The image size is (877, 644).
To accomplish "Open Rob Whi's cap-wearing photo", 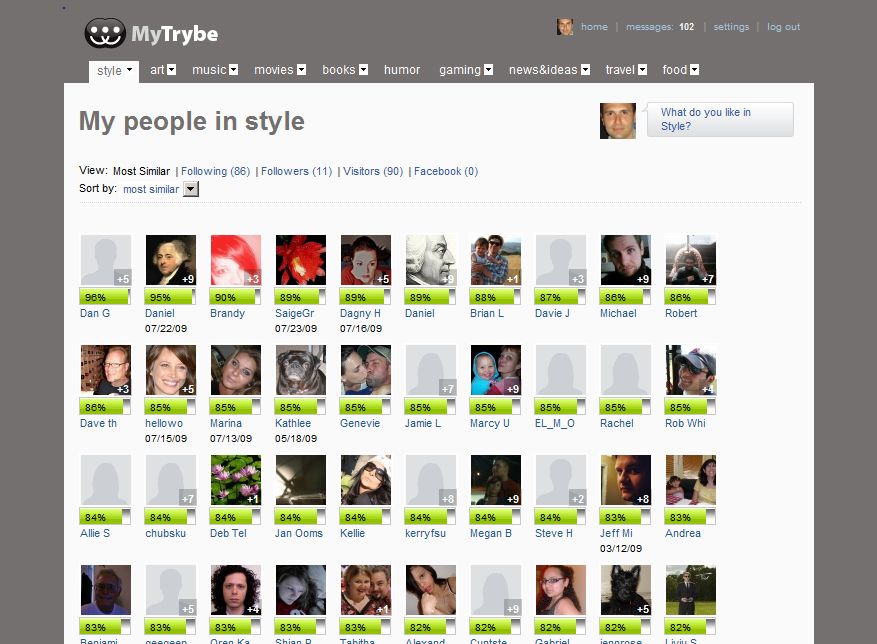I will [690, 370].
